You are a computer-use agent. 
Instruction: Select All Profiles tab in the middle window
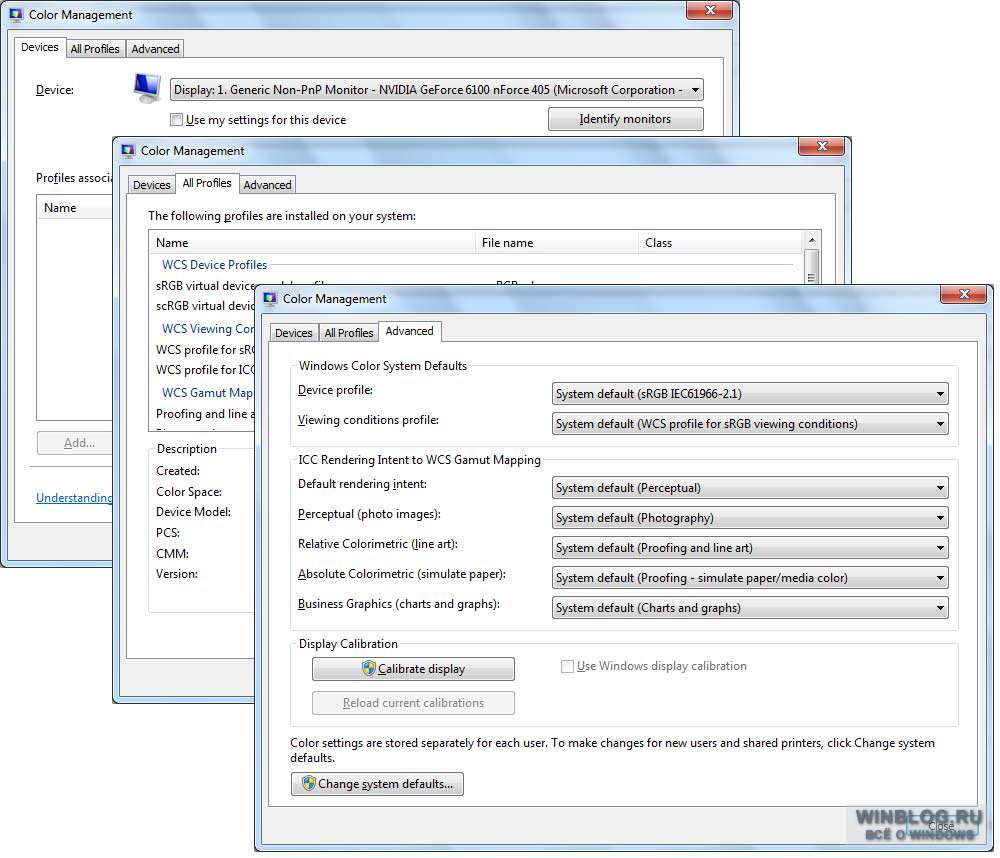[x=207, y=183]
